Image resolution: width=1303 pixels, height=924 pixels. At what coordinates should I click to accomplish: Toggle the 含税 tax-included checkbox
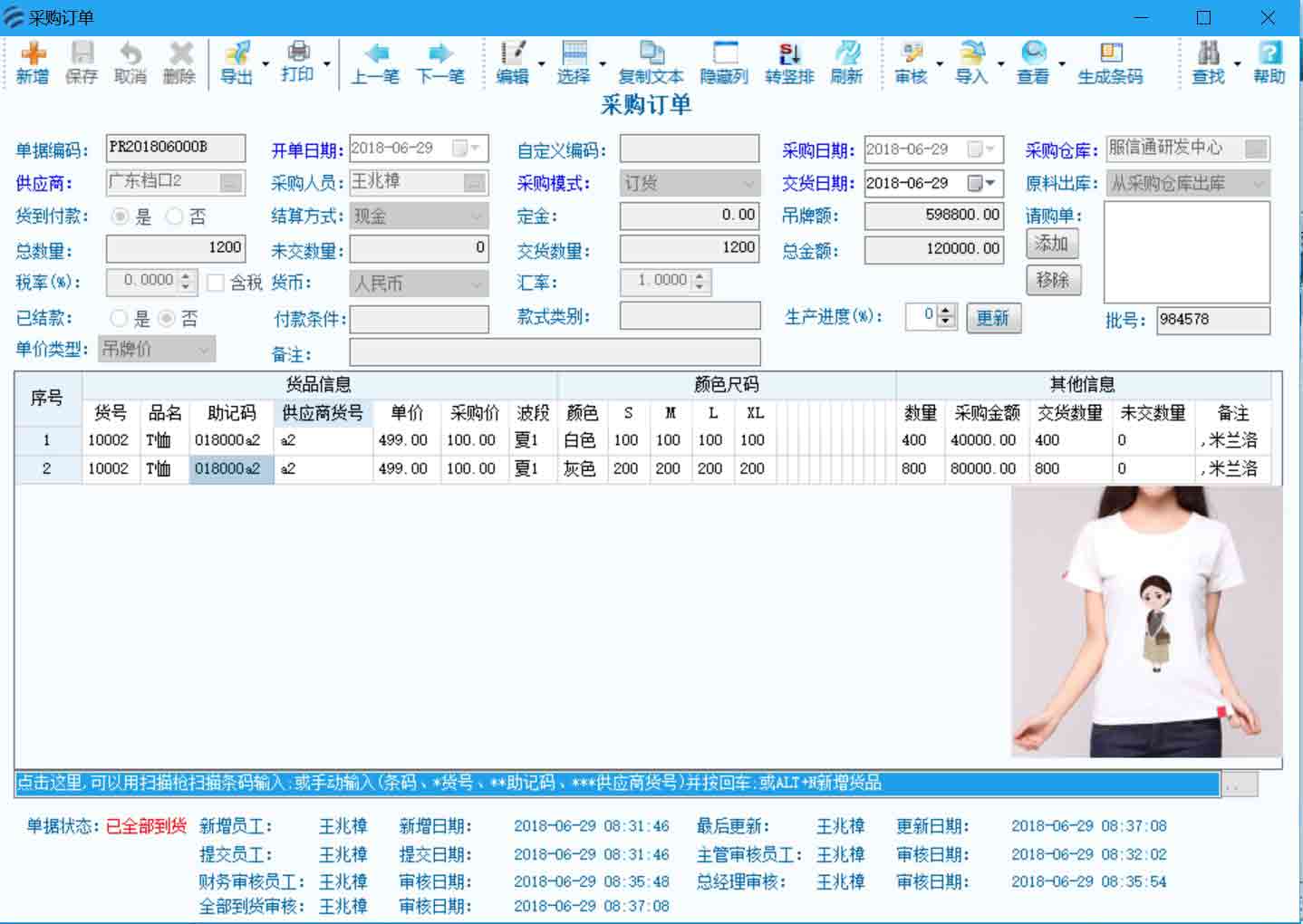point(216,283)
